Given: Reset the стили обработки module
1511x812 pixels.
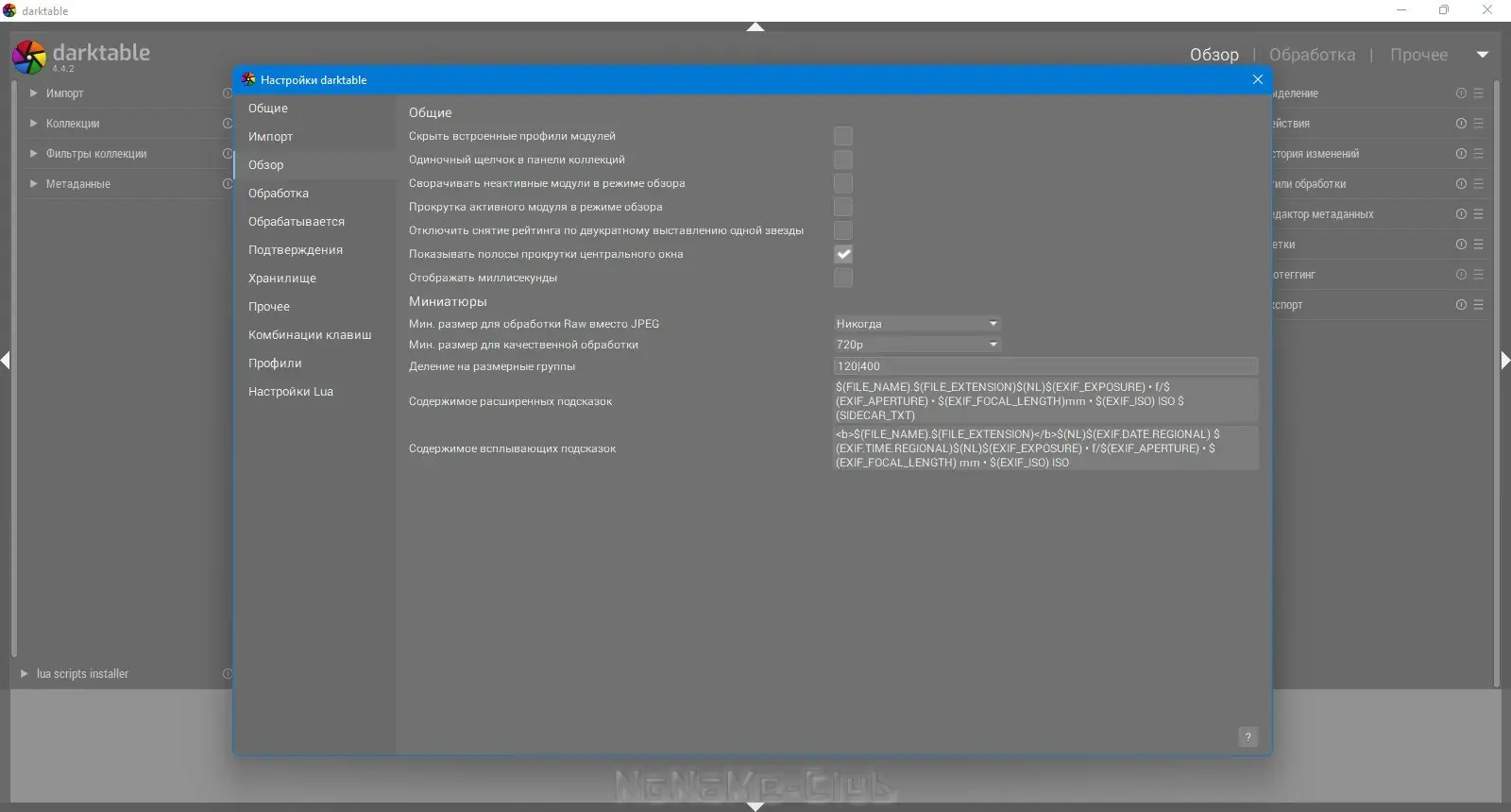Looking at the screenshot, I should pos(1461,184).
